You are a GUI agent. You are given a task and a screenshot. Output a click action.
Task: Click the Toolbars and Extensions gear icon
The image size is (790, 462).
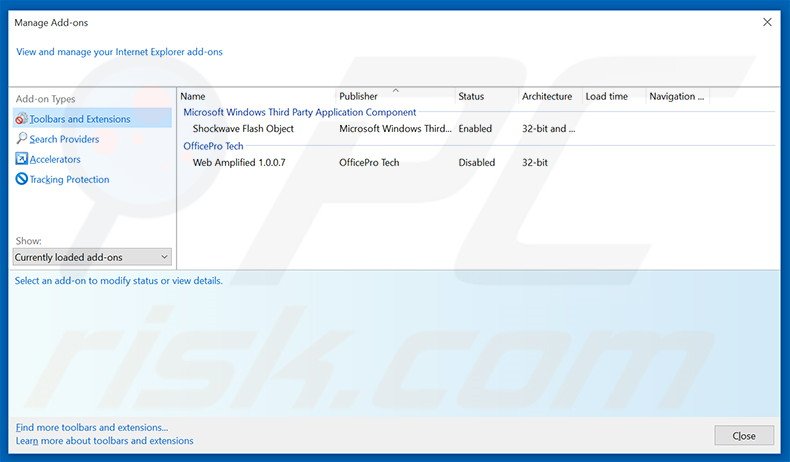21,119
